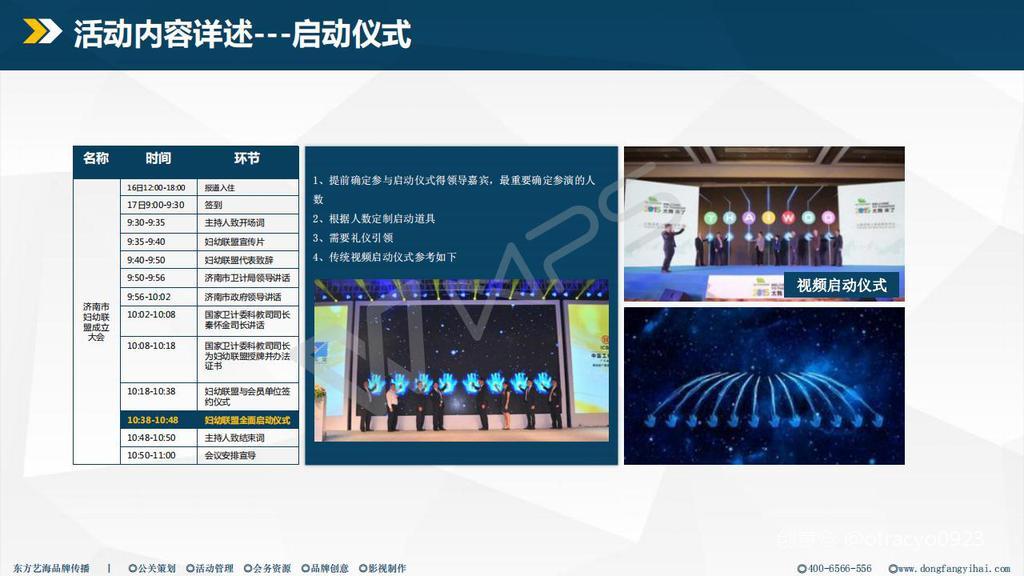Click the 活动管理 footer item
The height and width of the screenshot is (576, 1024).
coord(210,568)
